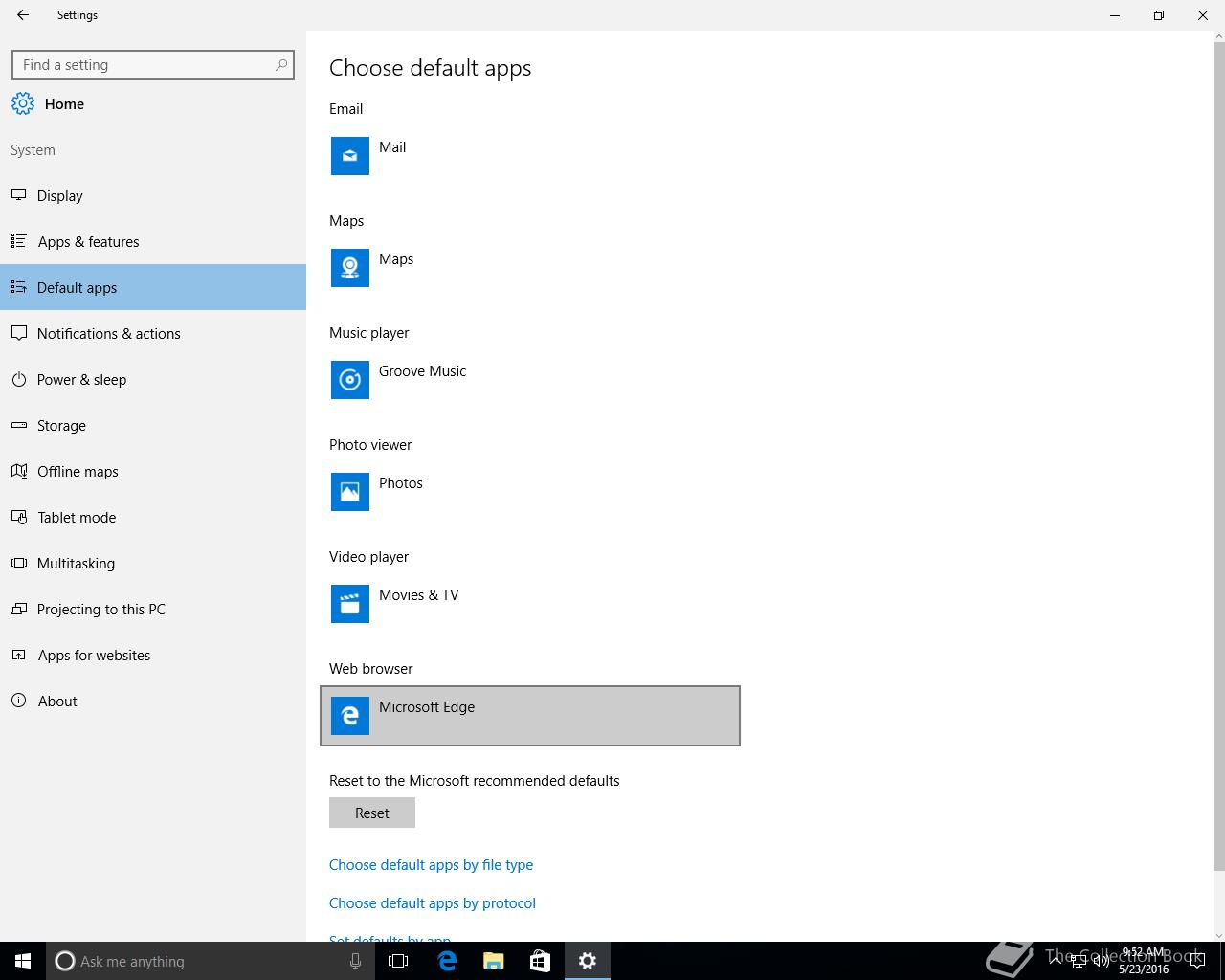
Task: Select Default apps in the sidebar
Action: 153,287
